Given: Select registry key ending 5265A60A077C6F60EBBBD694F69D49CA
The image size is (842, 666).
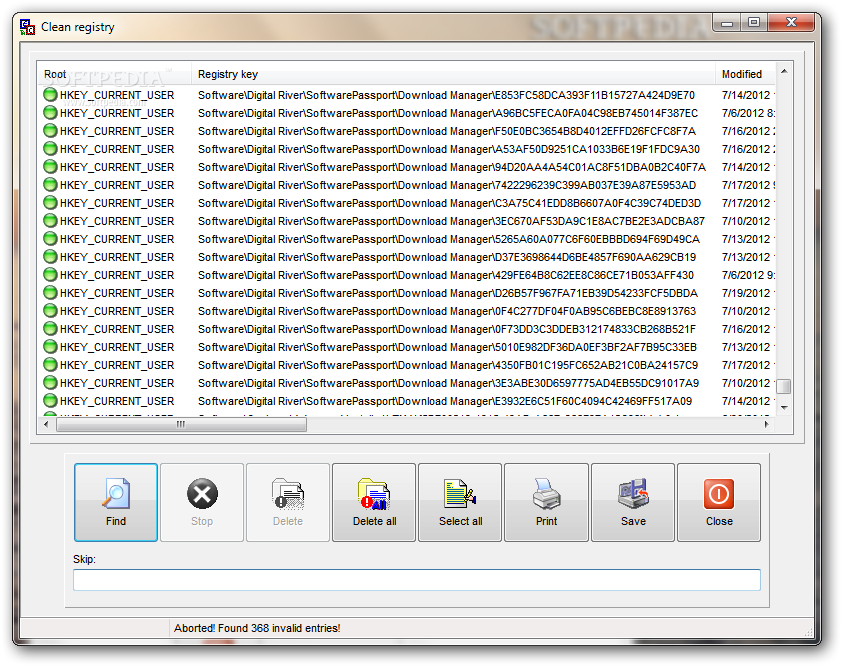Looking at the screenshot, I should click(x=449, y=239).
